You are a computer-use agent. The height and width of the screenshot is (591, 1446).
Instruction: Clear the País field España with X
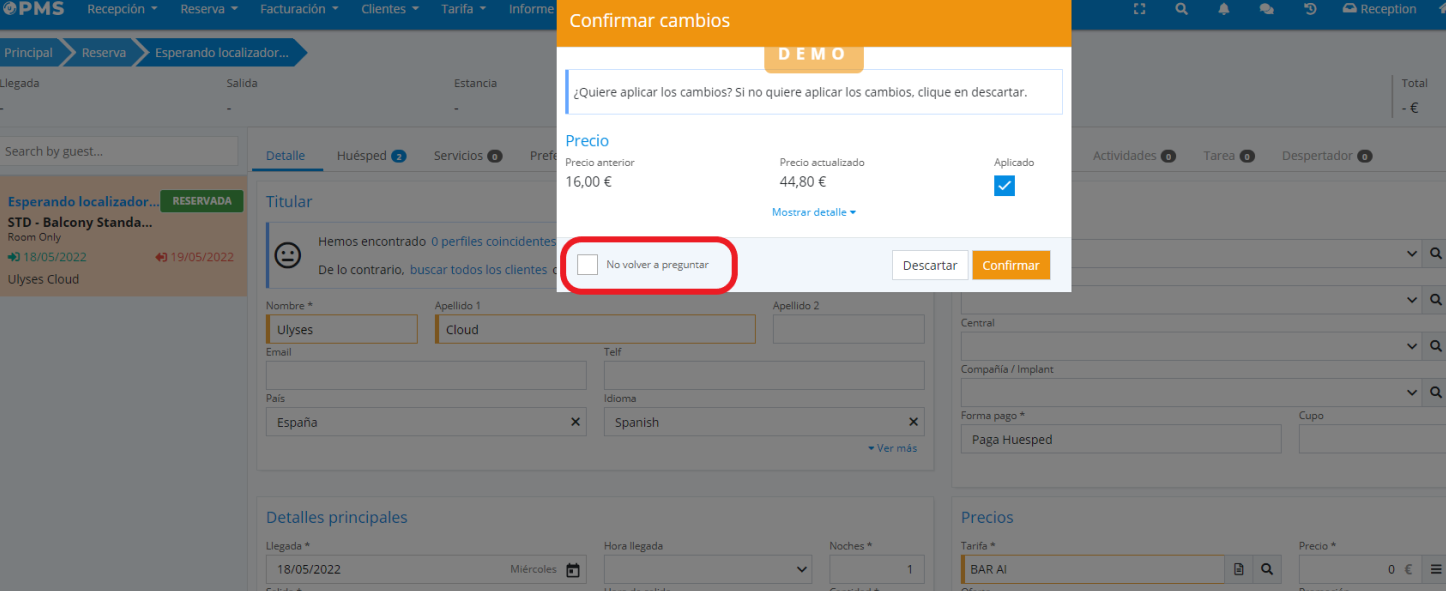point(575,422)
